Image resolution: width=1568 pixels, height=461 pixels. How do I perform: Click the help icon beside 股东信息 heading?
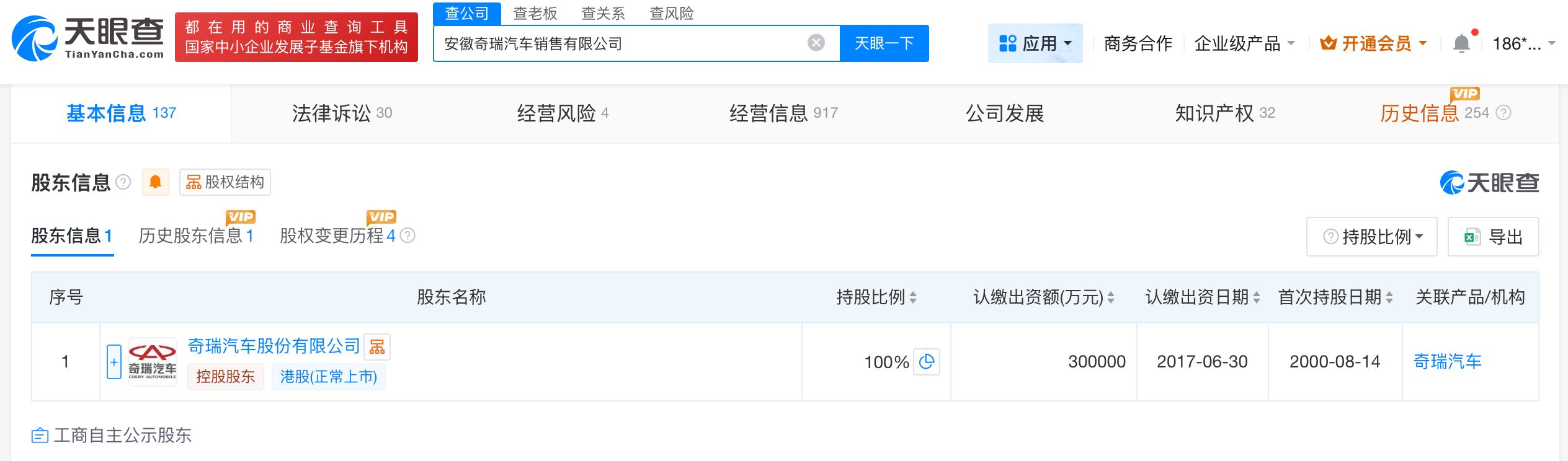[123, 182]
